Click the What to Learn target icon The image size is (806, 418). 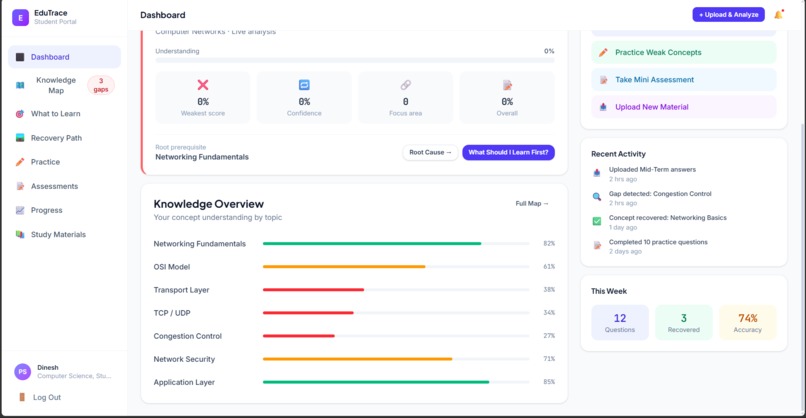(20, 114)
